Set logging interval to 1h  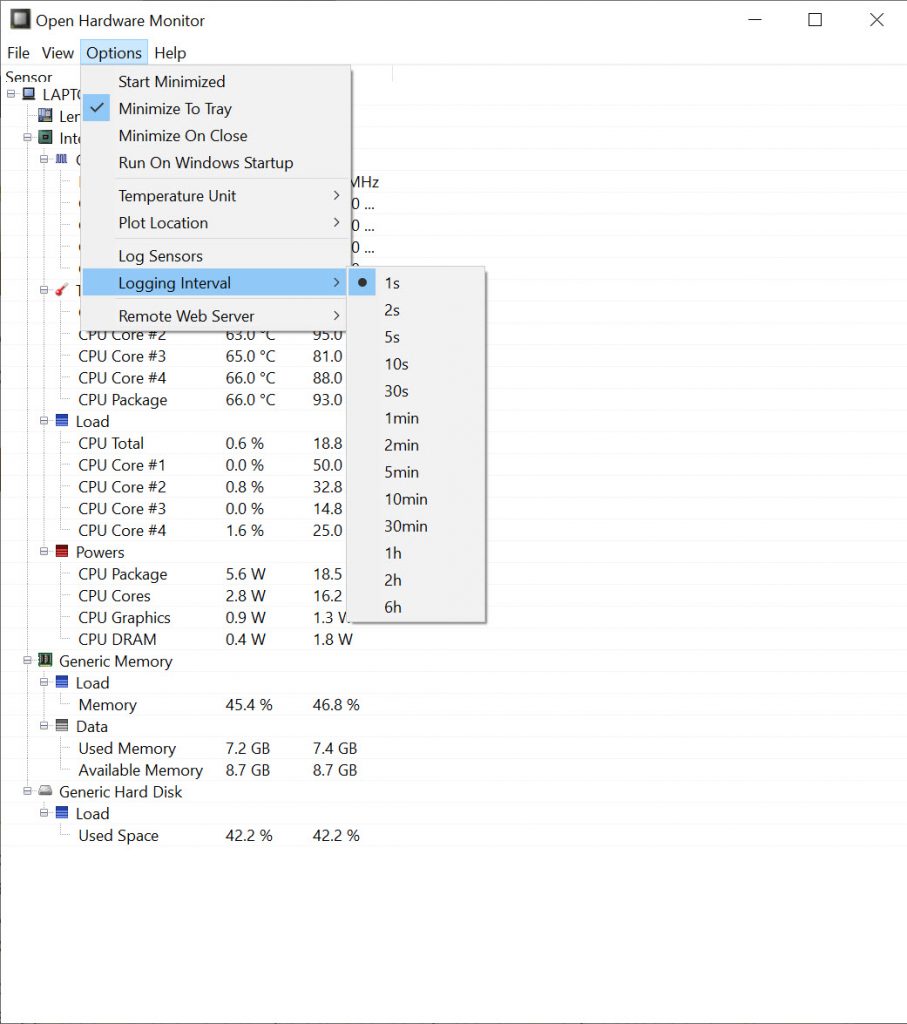tap(417, 553)
